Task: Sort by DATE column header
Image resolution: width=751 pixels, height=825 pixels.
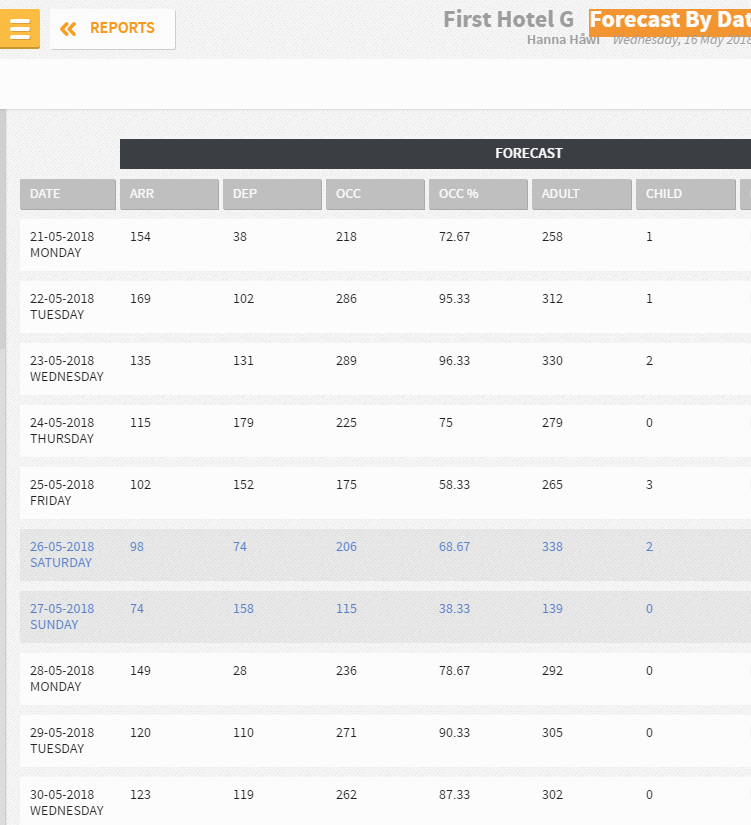Action: point(68,194)
